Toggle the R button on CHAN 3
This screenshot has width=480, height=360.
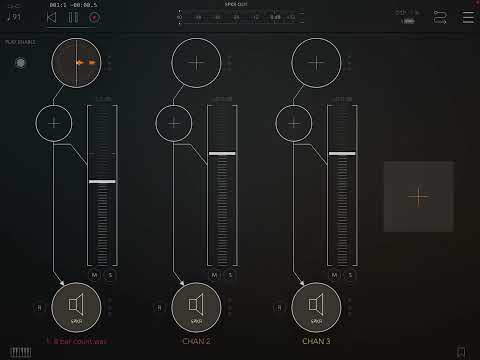(279, 308)
